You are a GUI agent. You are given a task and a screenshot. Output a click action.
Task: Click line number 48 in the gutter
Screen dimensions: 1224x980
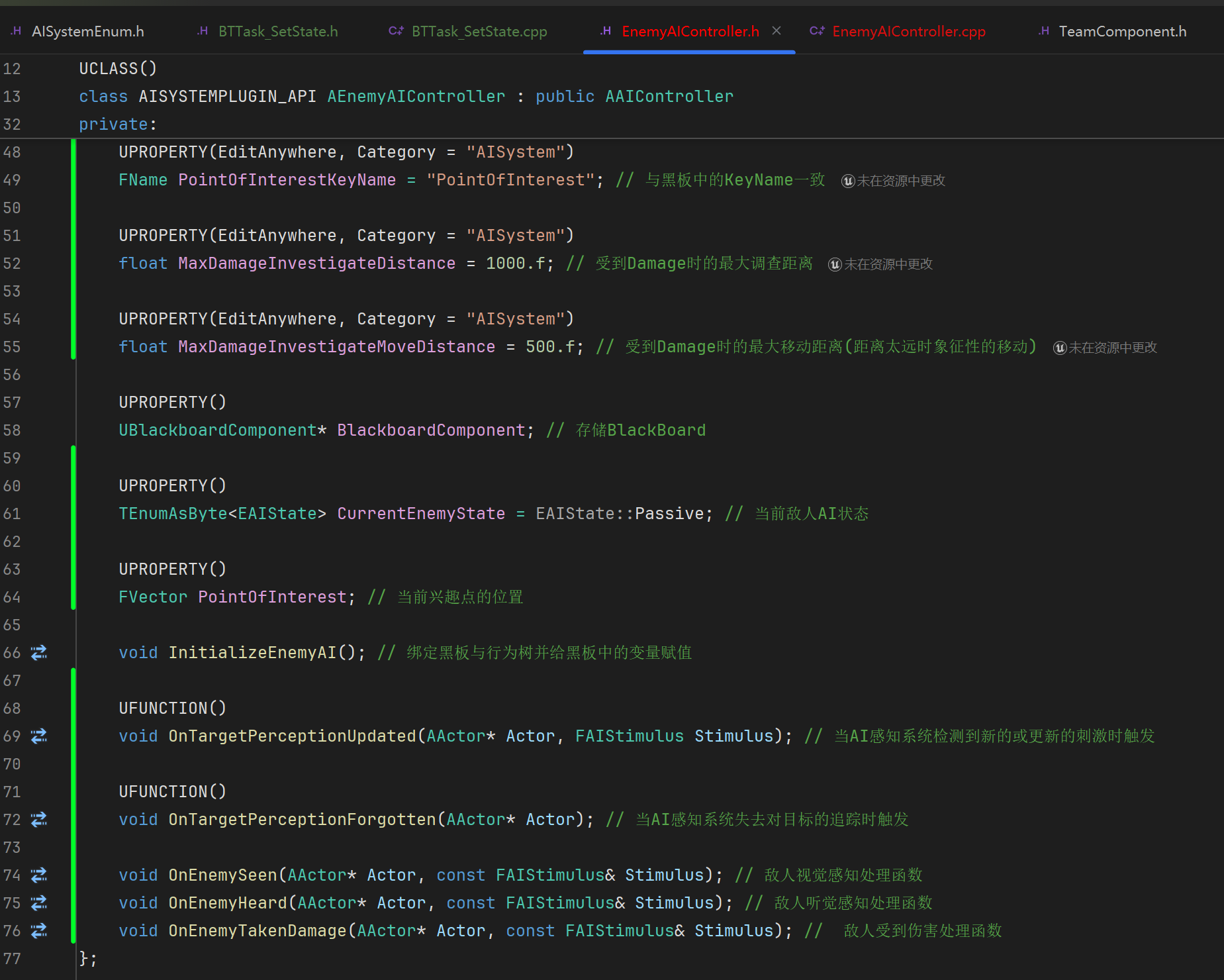[x=12, y=152]
